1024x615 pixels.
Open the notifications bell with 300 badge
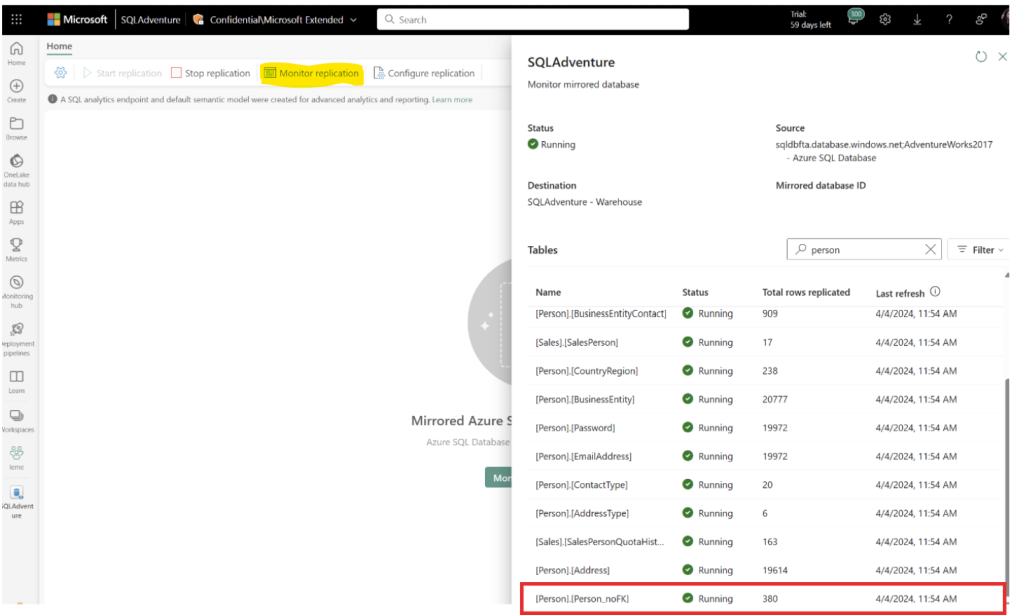pyautogui.click(x=854, y=18)
